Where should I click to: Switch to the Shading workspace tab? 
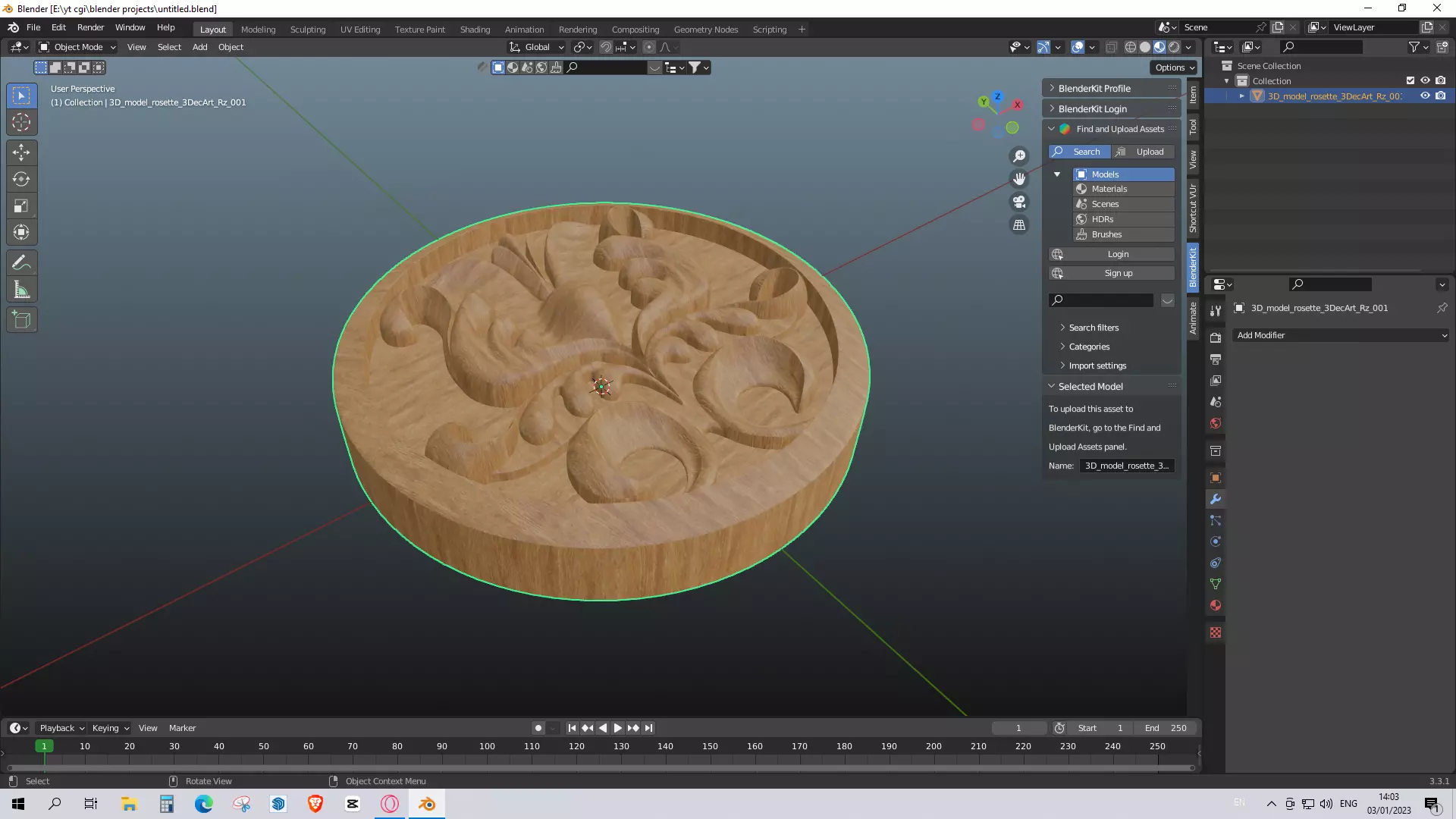coord(475,30)
